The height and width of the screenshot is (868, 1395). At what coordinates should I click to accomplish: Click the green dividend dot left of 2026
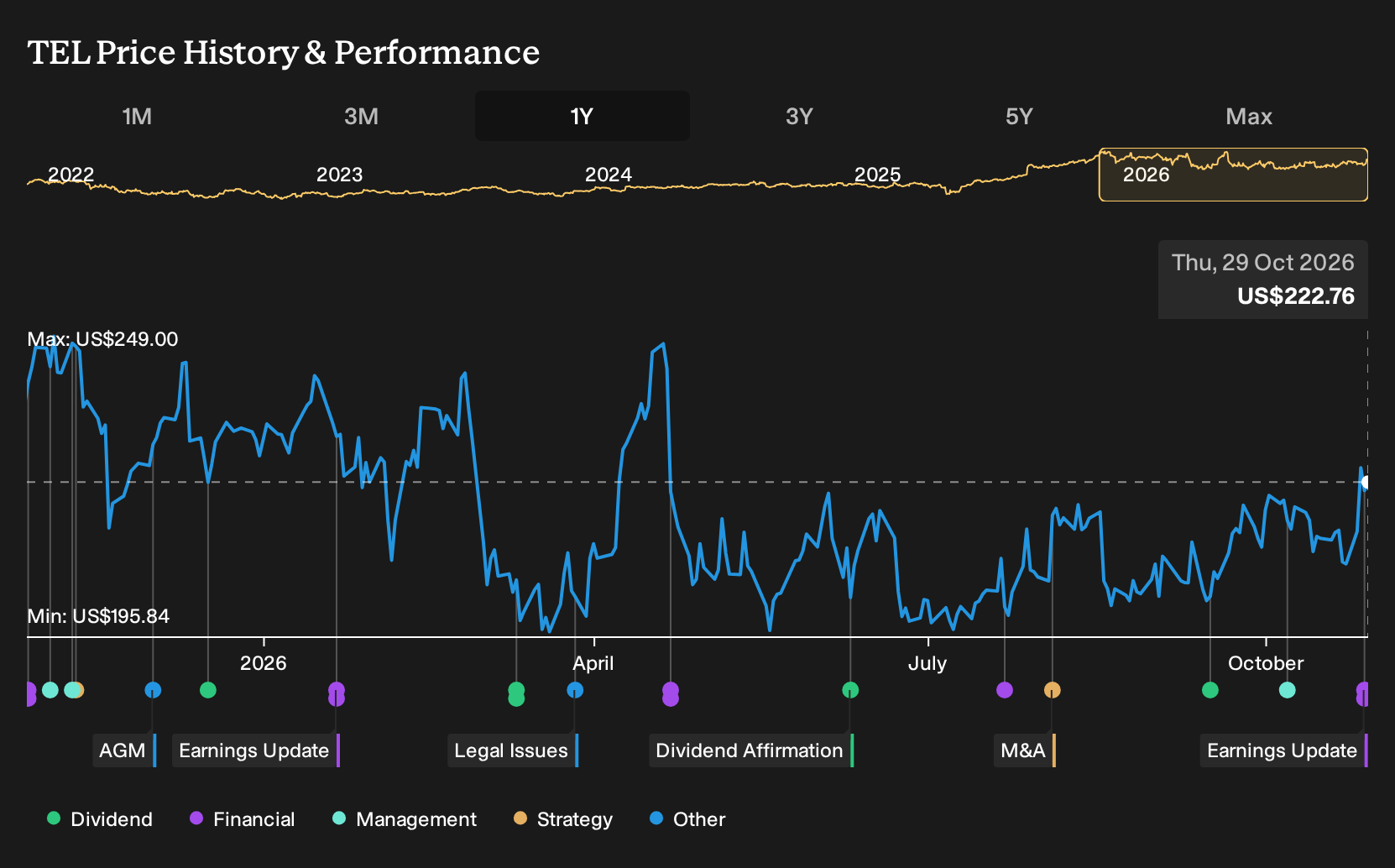pyautogui.click(x=208, y=690)
